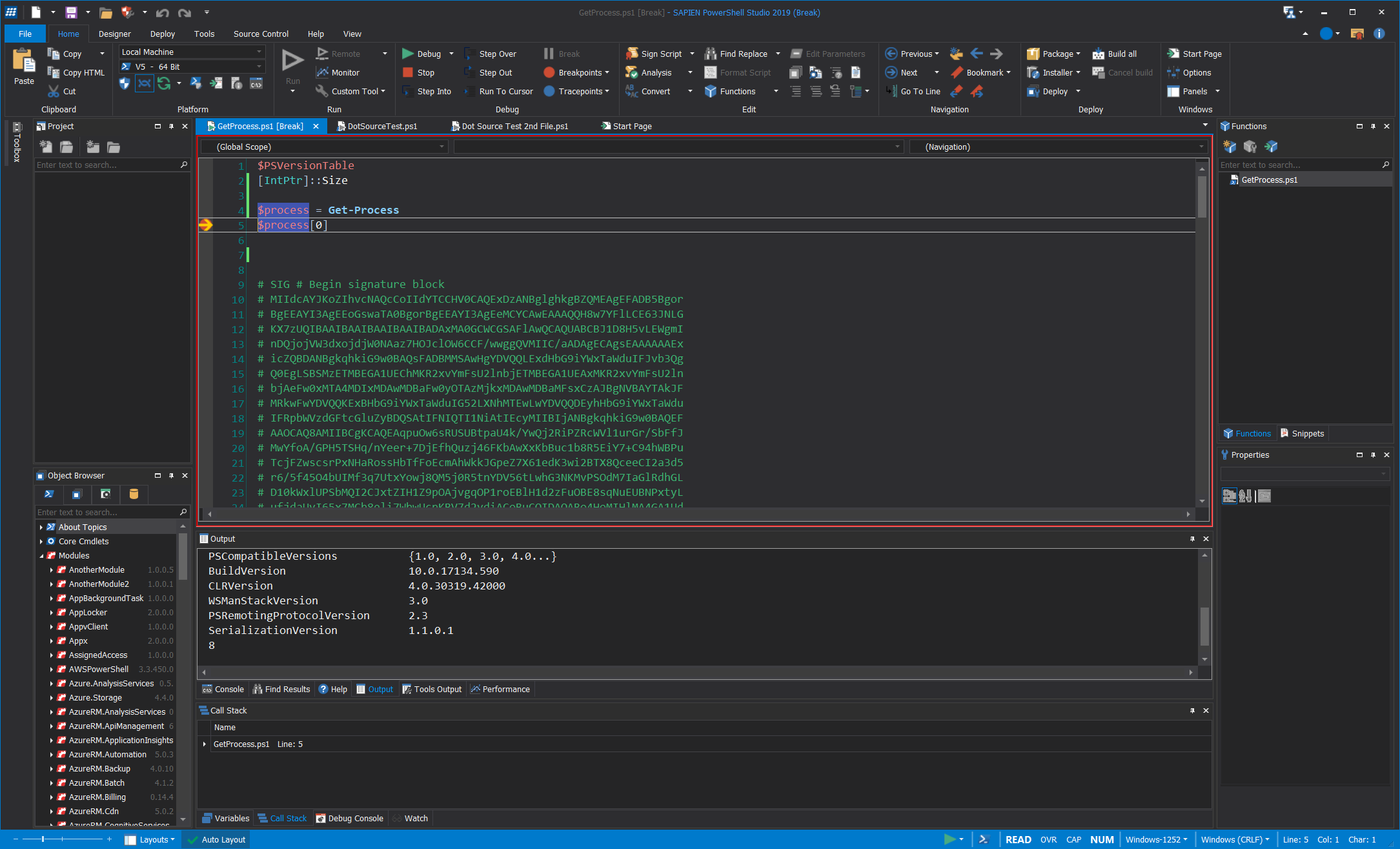Click the red Stop debugging icon

[x=407, y=72]
